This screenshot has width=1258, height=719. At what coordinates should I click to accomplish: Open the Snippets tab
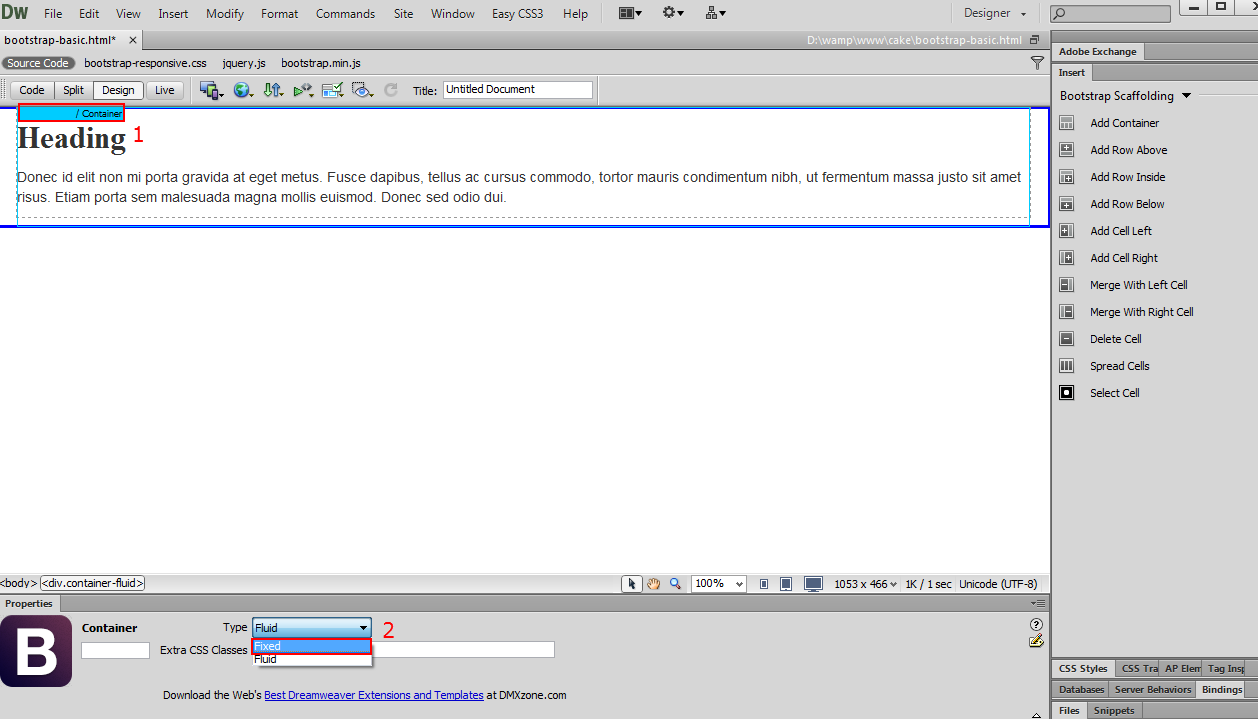coord(1114,711)
